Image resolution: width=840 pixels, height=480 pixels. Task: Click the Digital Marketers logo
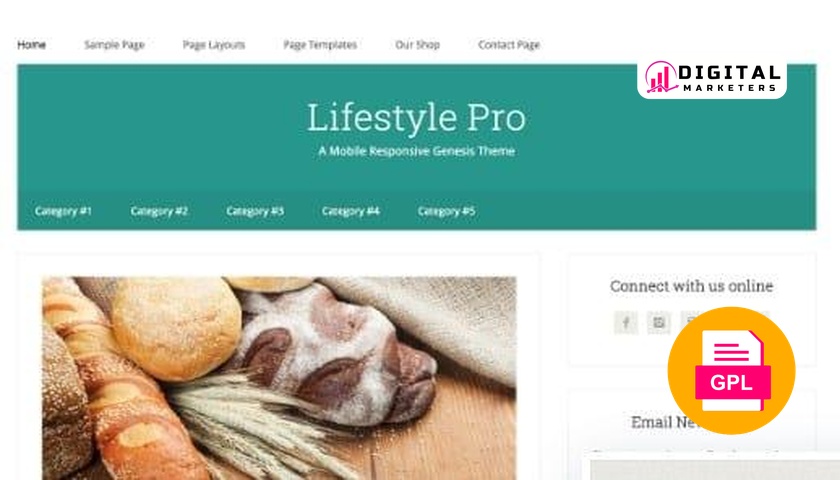click(712, 79)
